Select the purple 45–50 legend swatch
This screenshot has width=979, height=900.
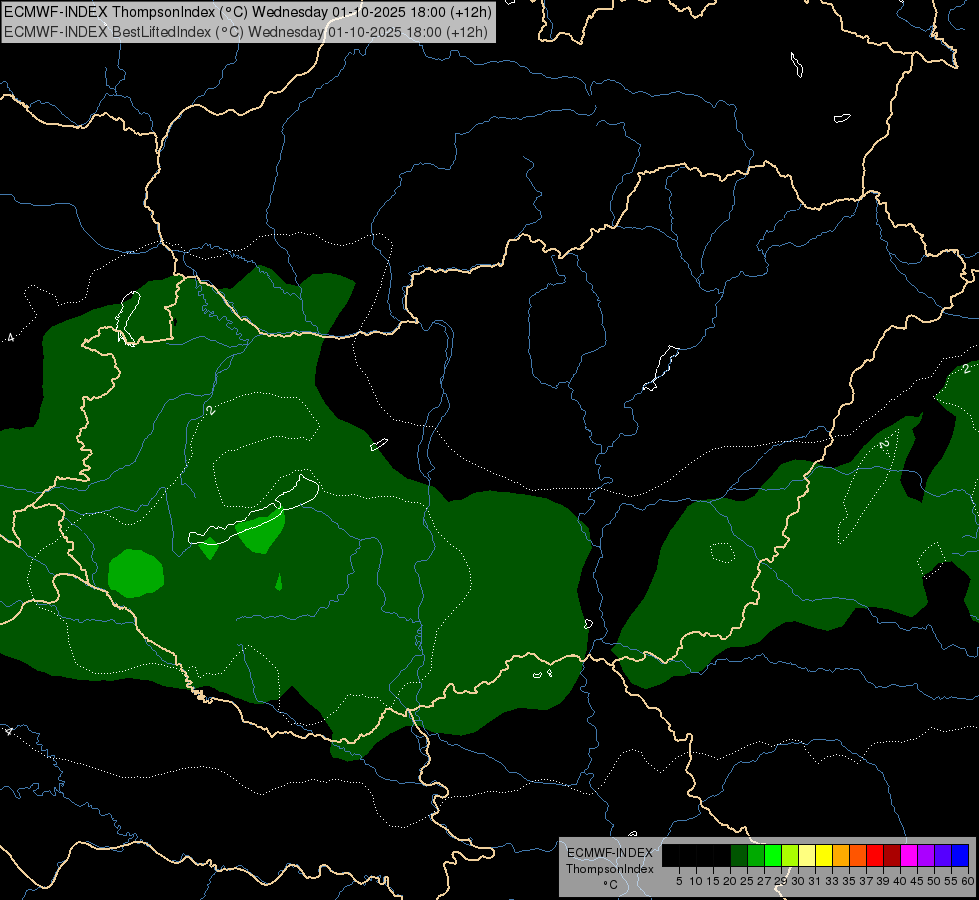[x=927, y=855]
